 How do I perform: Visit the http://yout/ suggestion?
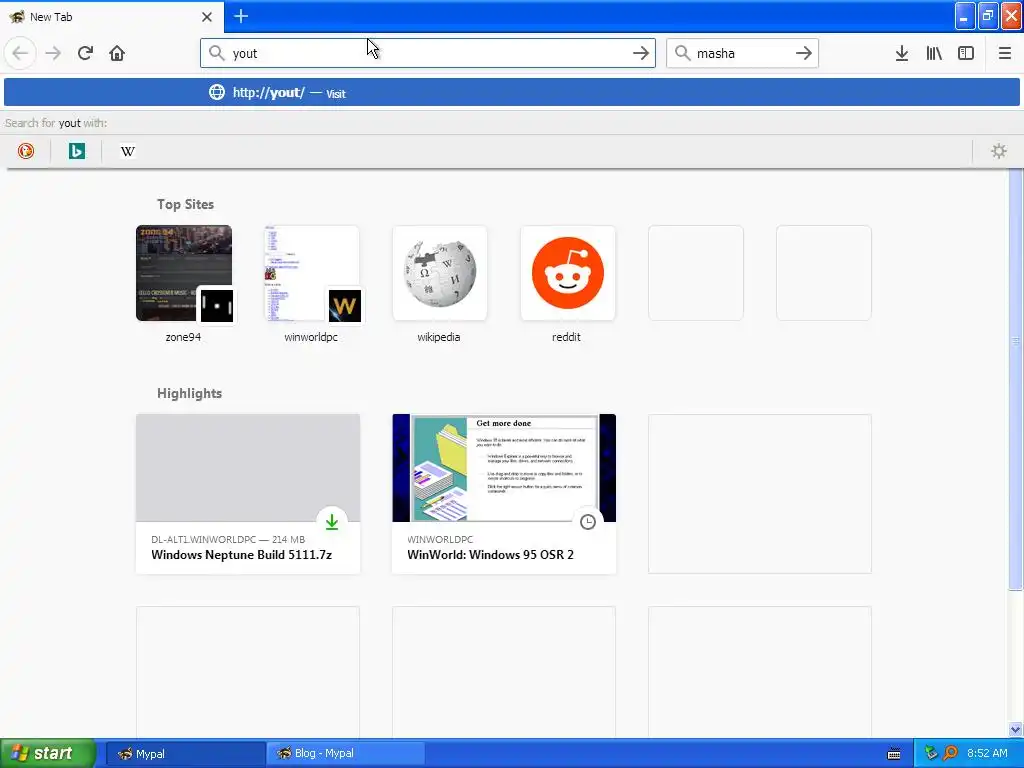511,93
